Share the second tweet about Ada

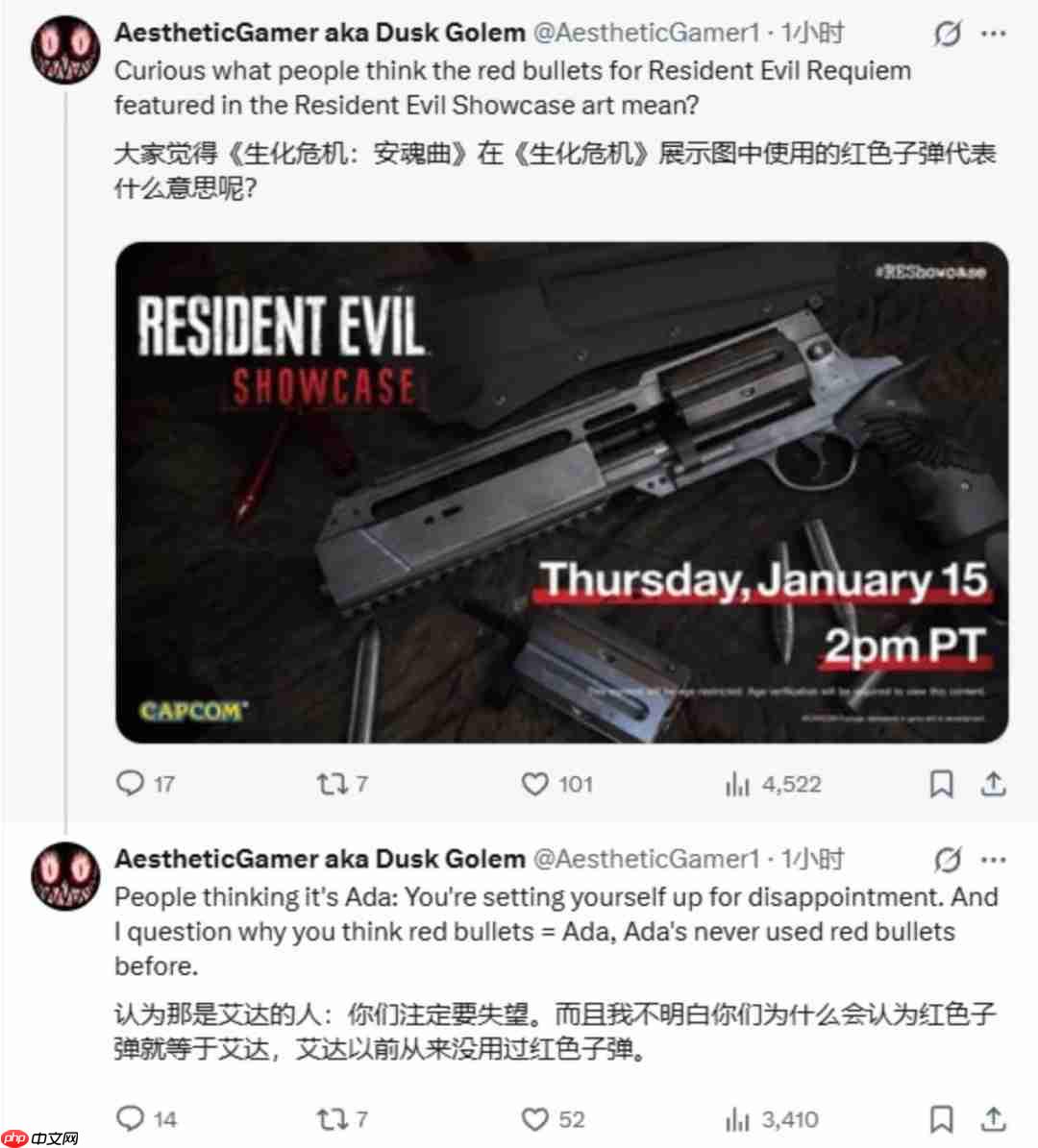994,1119
